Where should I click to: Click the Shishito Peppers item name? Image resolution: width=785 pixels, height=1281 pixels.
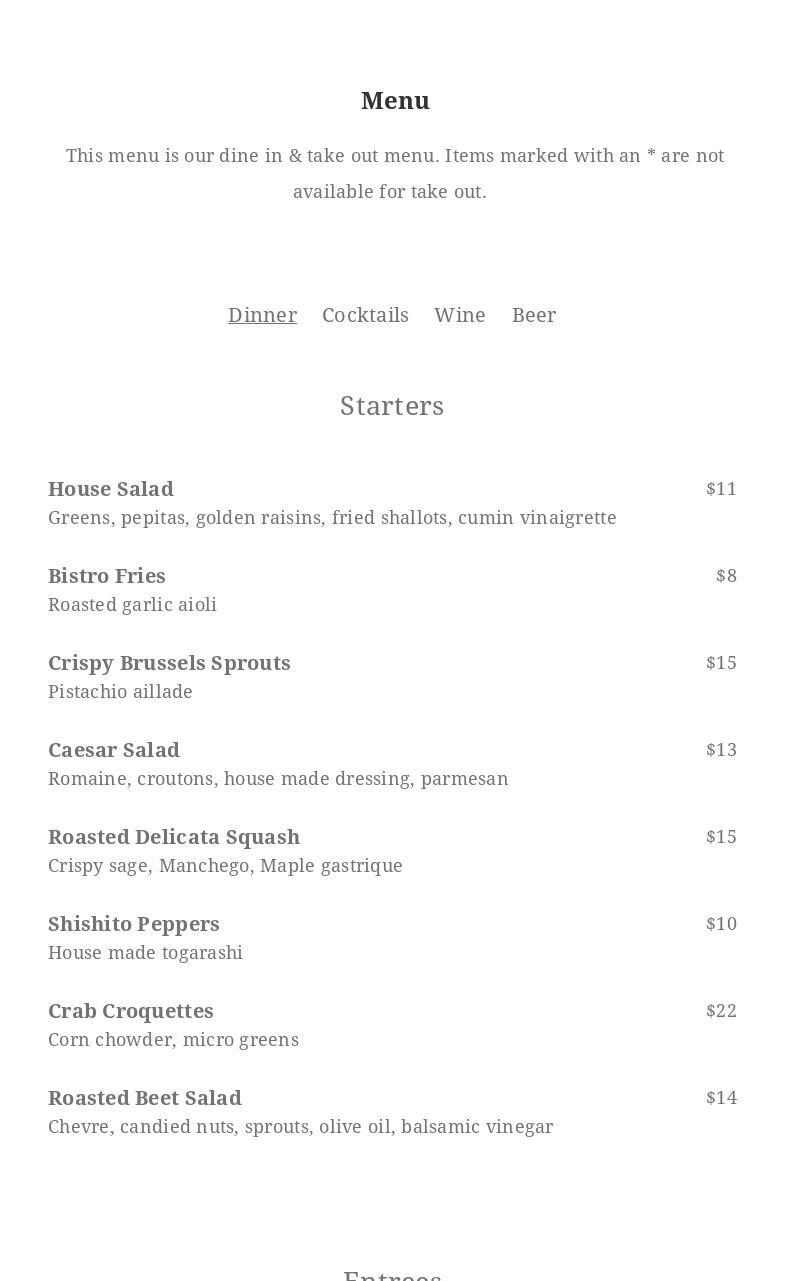pos(134,924)
